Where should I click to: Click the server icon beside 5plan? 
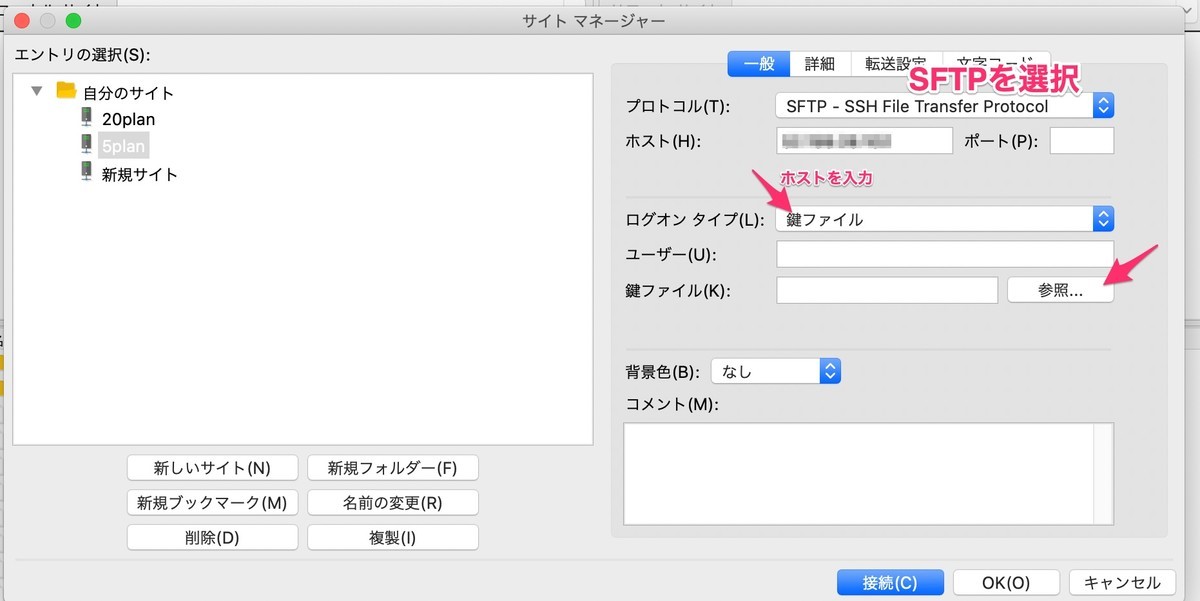coord(87,145)
